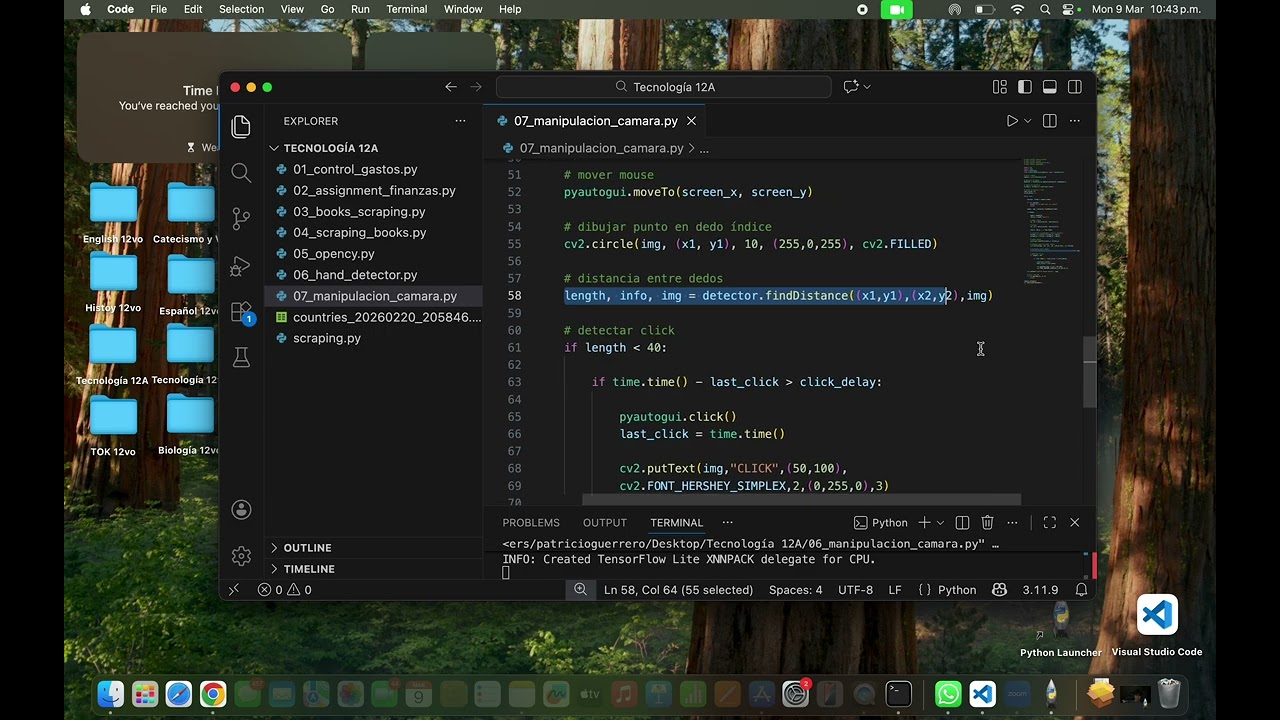This screenshot has height=720, width=1280.
Task: Toggle the bottom panel visibility
Action: click(x=1050, y=87)
